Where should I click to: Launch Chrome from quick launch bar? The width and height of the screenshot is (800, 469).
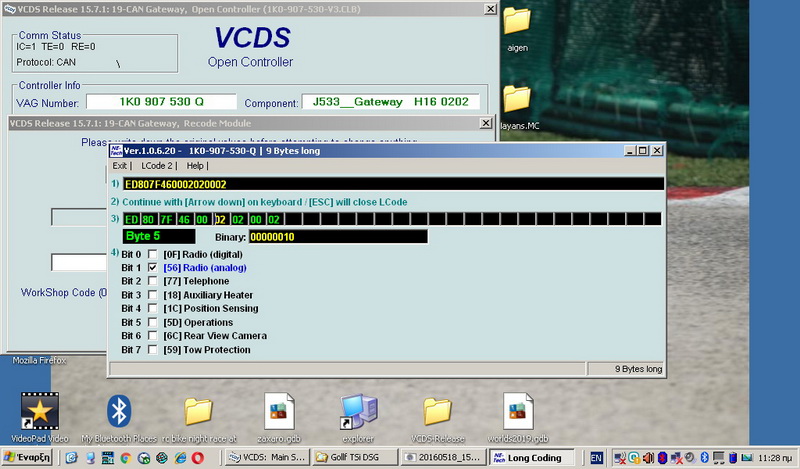tap(126, 458)
